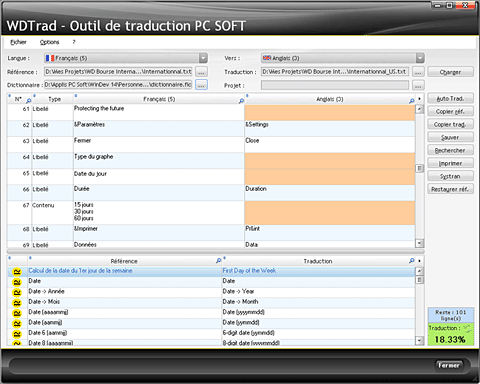Search icon in Anglais (3) column header

tap(412, 101)
